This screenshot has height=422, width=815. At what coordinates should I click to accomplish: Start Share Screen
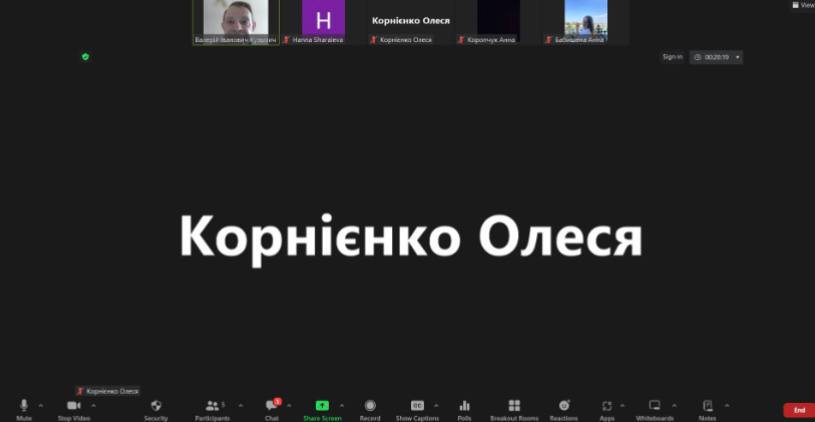point(322,410)
